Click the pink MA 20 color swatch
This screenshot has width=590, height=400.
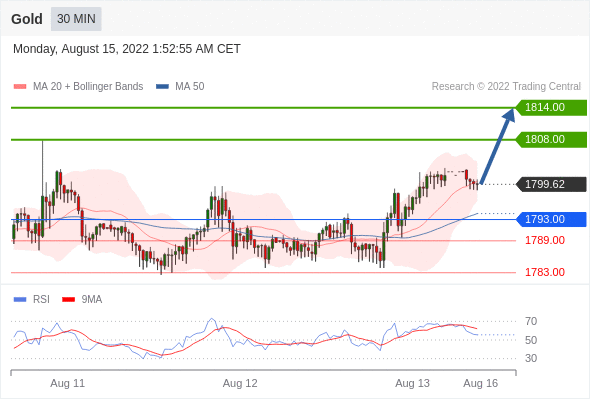[x=20, y=87]
